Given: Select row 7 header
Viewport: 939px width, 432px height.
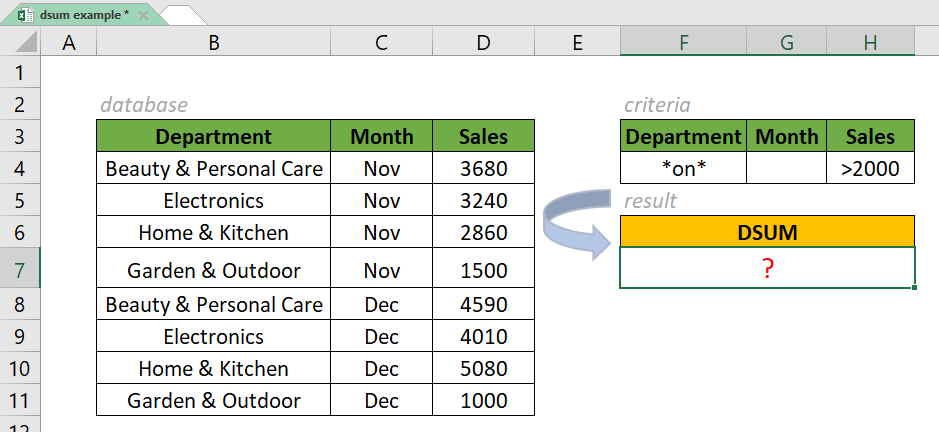Looking at the screenshot, I should tap(20, 270).
